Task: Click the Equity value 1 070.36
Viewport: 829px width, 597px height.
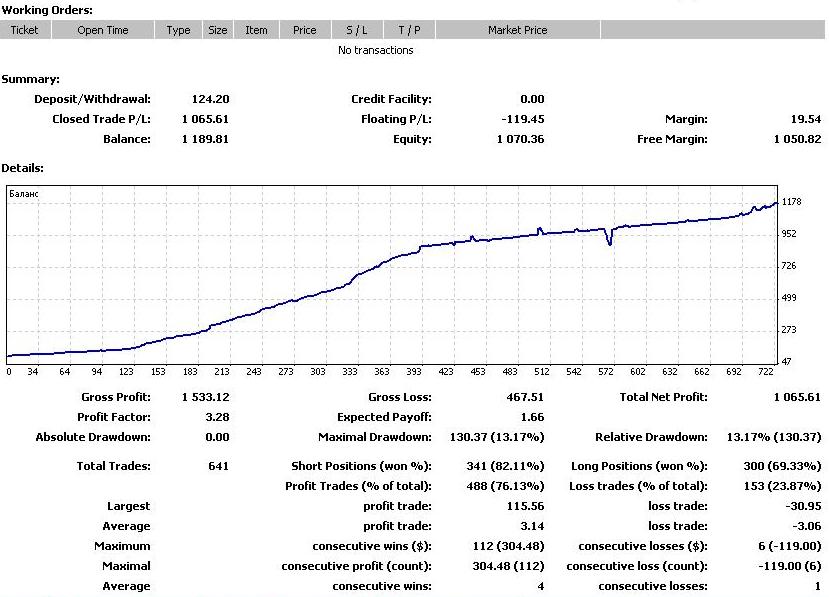Action: point(520,139)
